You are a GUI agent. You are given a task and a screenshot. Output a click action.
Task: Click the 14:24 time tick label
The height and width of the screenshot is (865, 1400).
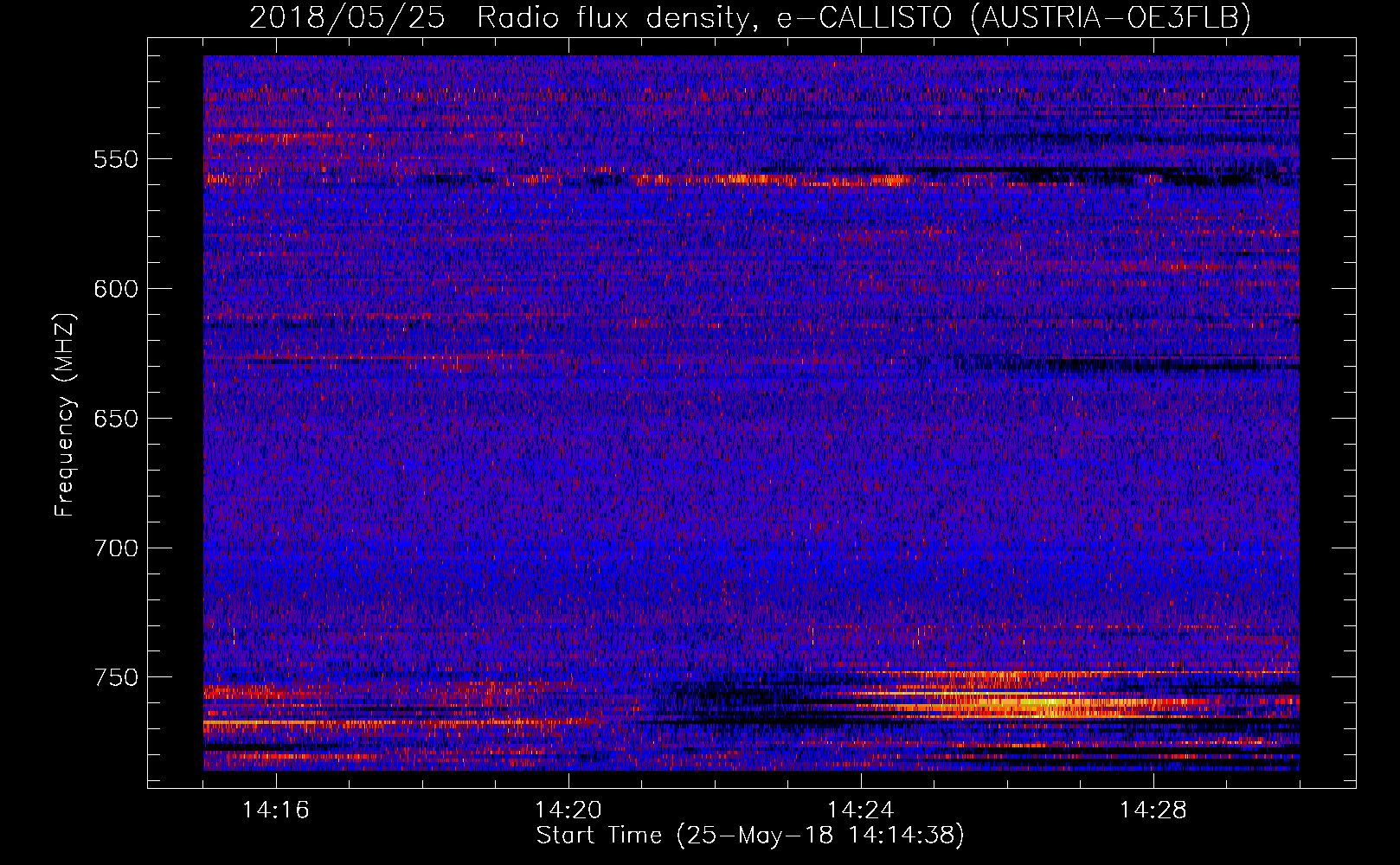(861, 811)
